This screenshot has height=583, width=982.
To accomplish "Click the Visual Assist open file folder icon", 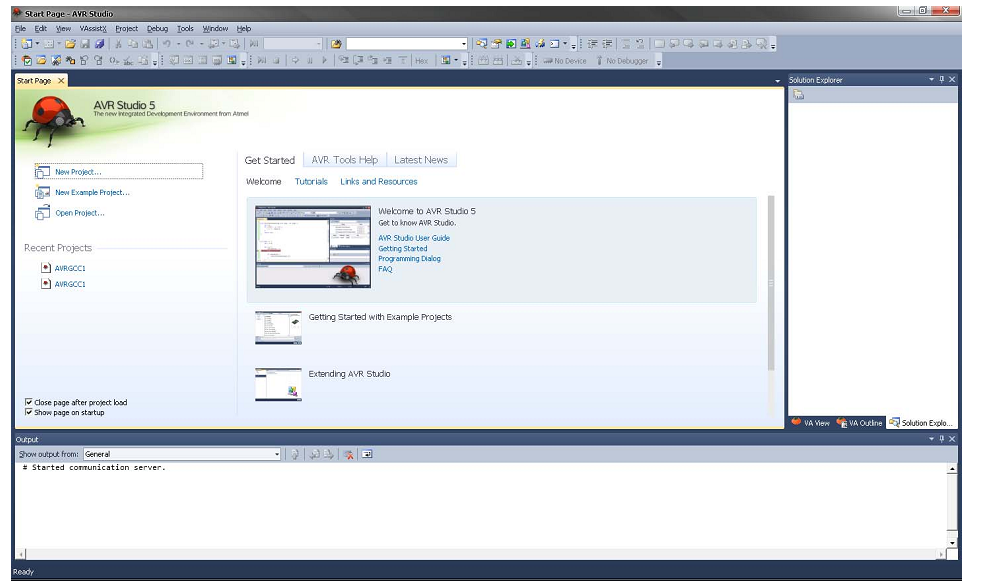I will (x=41, y=61).
